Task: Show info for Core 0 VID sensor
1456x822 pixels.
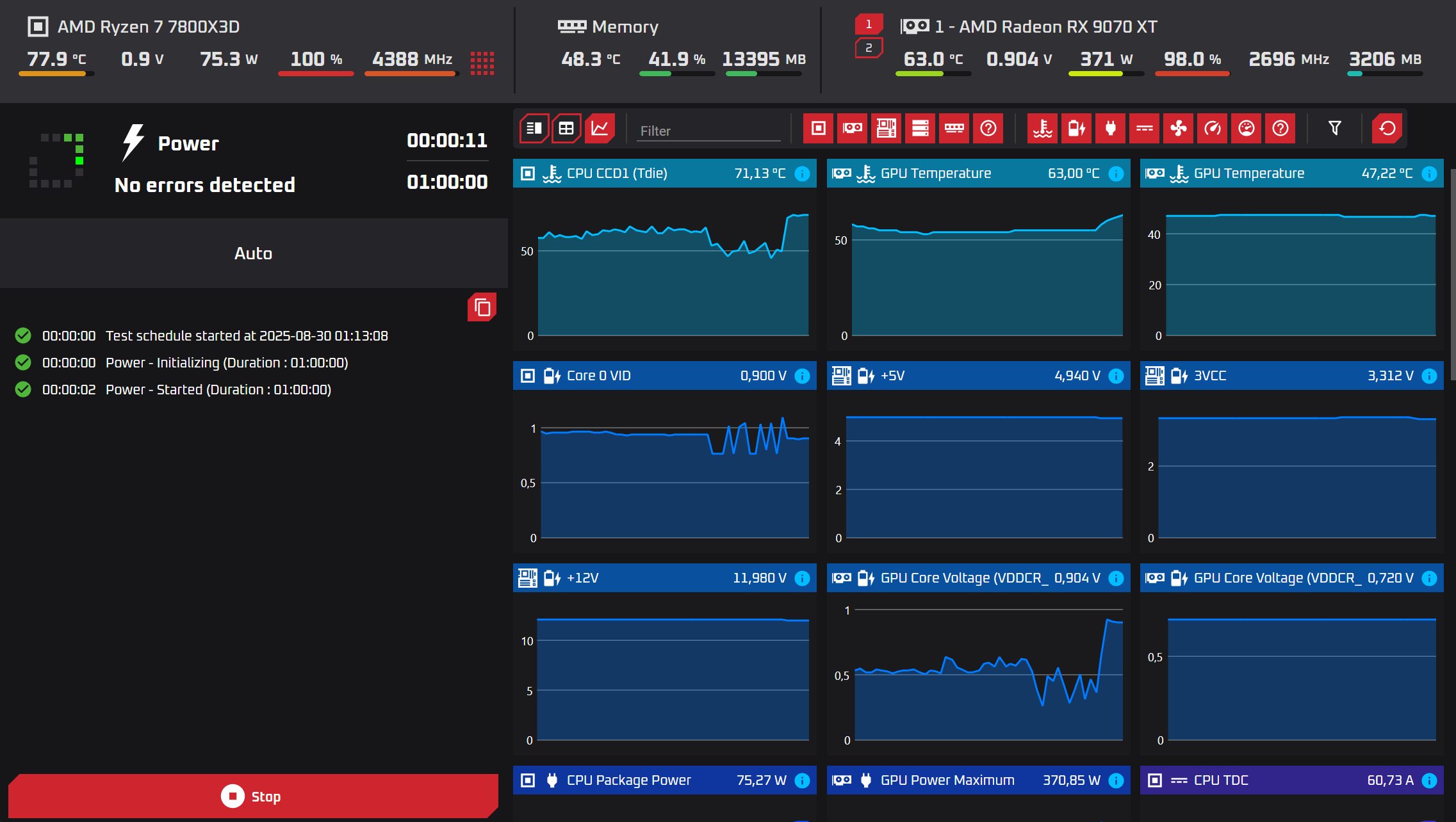Action: (802, 376)
